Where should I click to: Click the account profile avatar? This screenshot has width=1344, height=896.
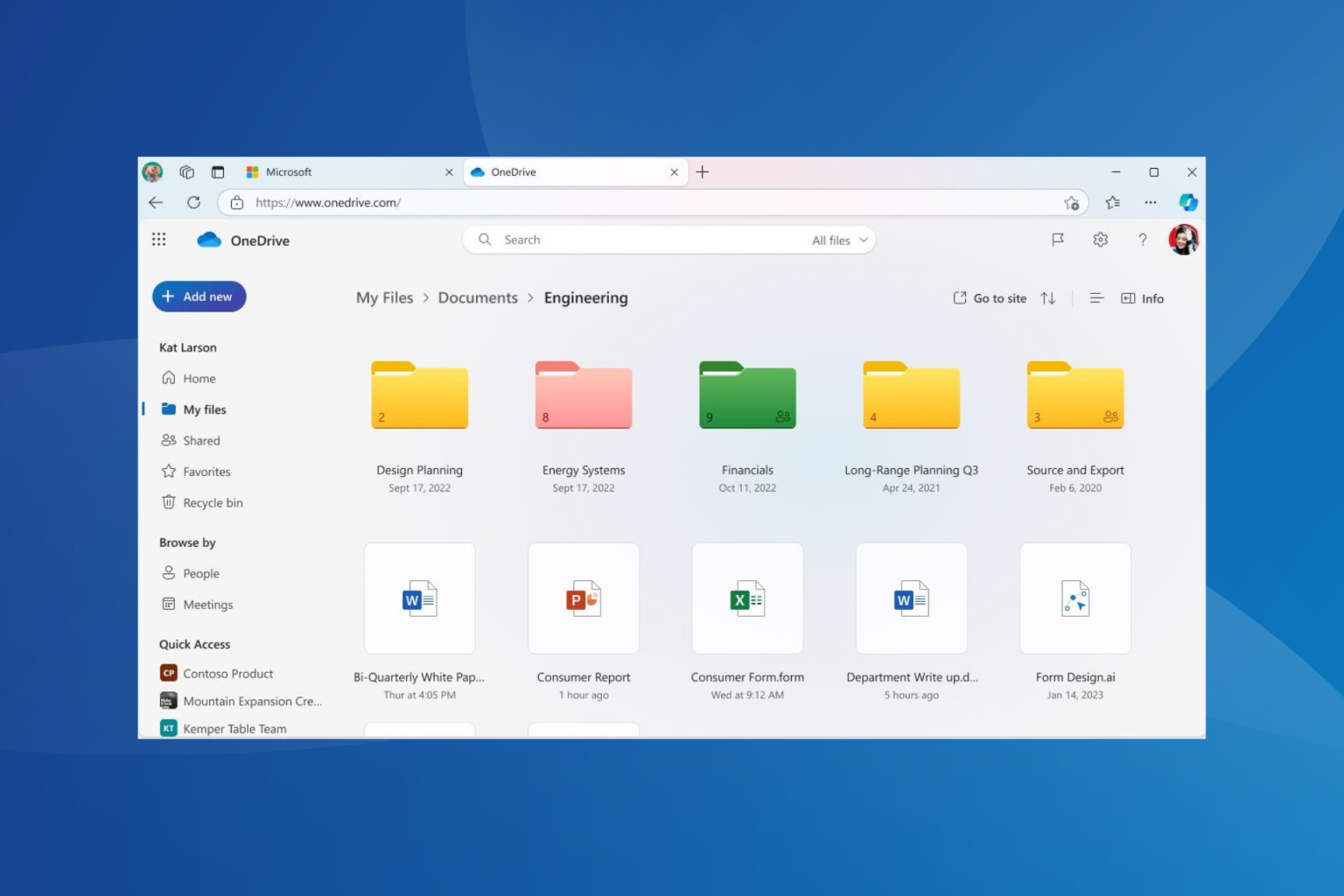(1183, 239)
